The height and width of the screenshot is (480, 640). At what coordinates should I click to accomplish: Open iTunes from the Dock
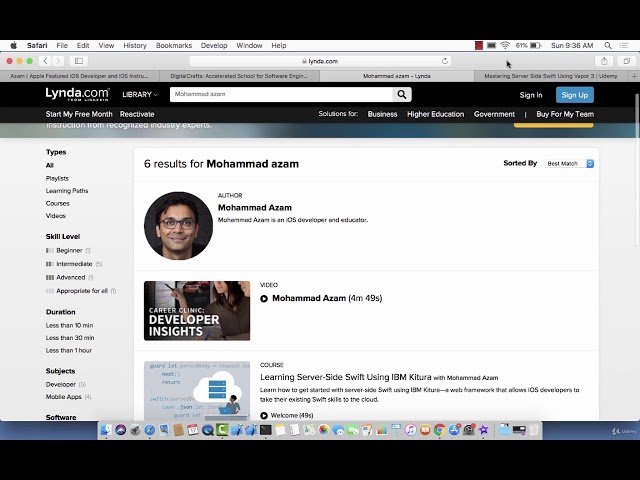(411, 430)
